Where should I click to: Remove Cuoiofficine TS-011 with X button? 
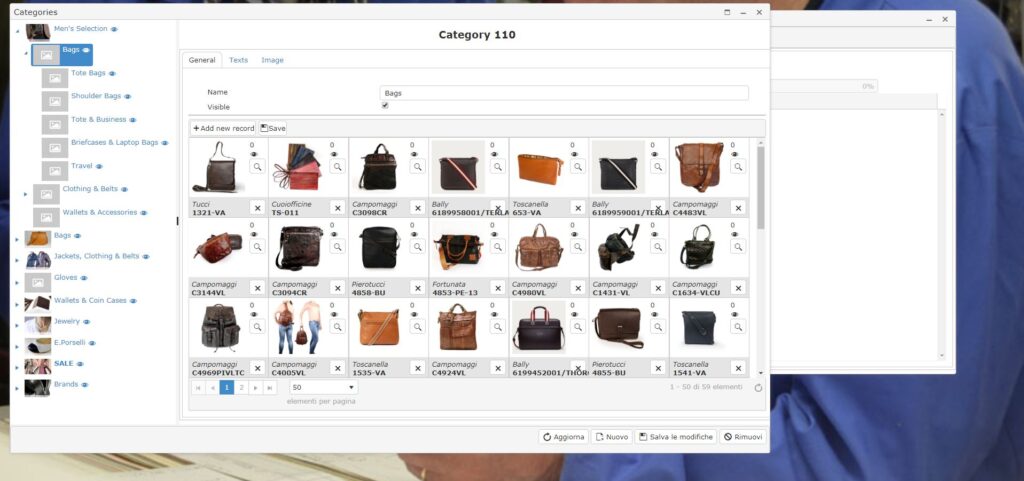338,208
